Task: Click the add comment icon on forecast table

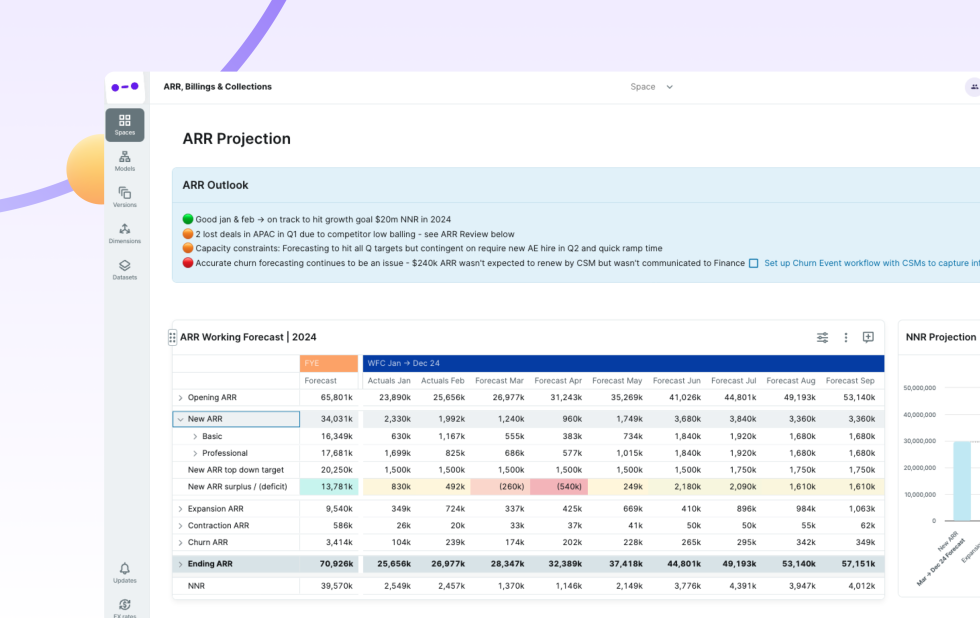Action: pyautogui.click(x=868, y=338)
